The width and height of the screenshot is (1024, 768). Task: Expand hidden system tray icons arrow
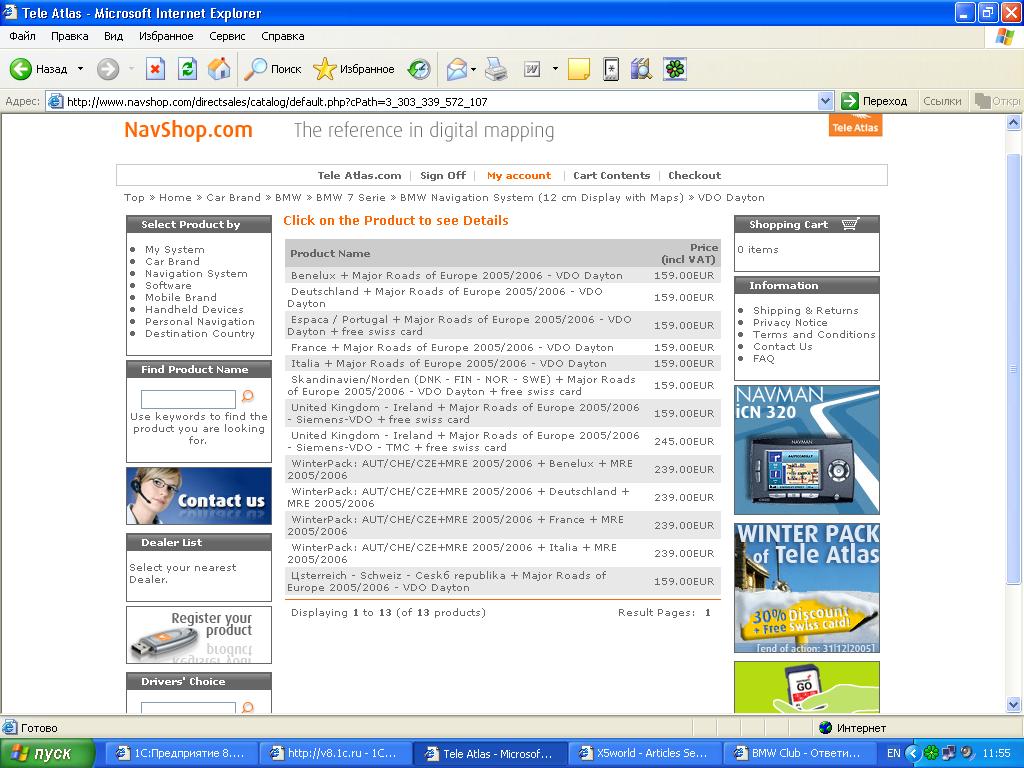pos(913,753)
